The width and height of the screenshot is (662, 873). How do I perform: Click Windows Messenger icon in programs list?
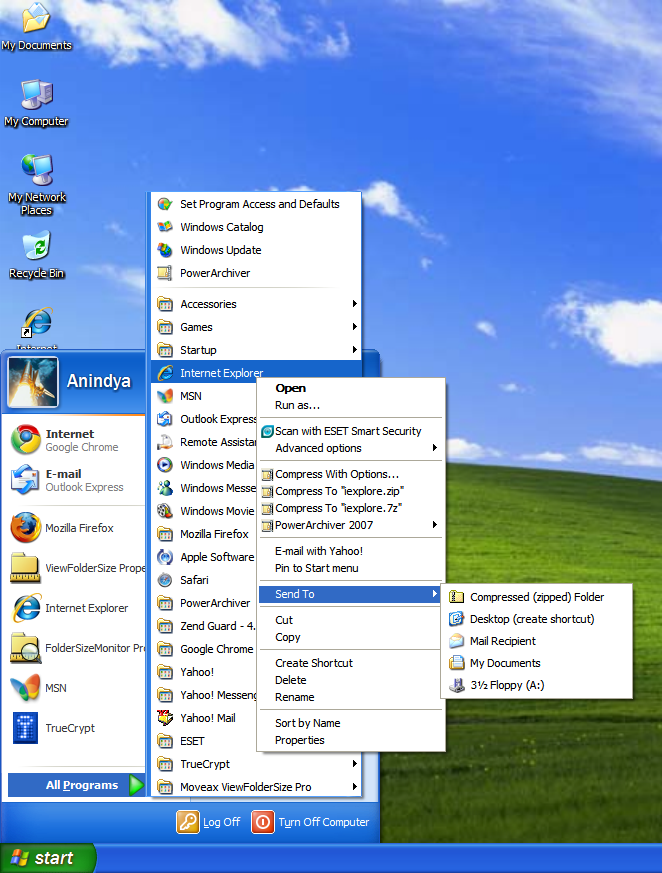pyautogui.click(x=165, y=488)
